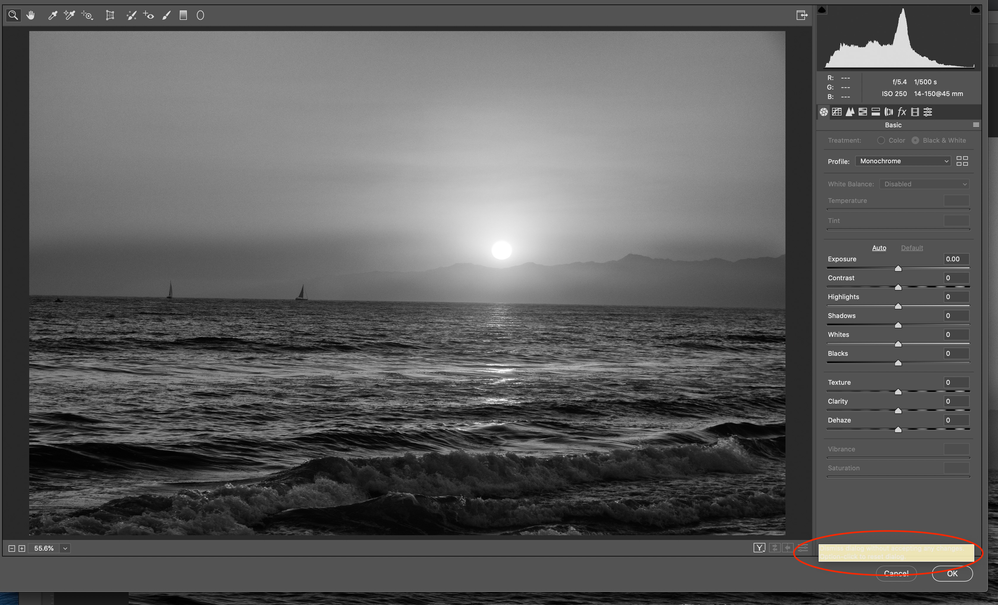Image resolution: width=998 pixels, height=605 pixels.
Task: Select the Zoom tool in the toolbar
Action: (x=13, y=15)
